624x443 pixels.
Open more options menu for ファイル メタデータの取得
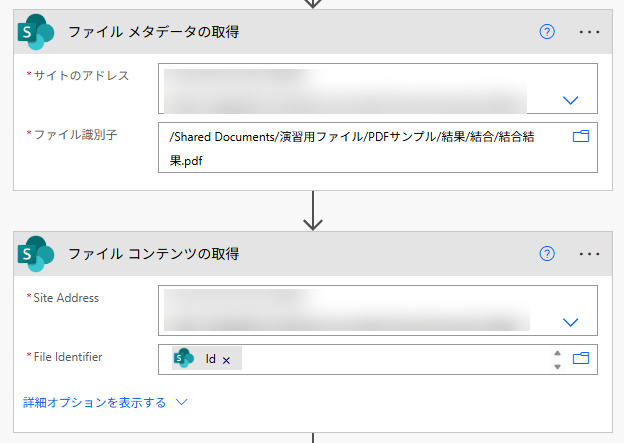pyautogui.click(x=589, y=32)
